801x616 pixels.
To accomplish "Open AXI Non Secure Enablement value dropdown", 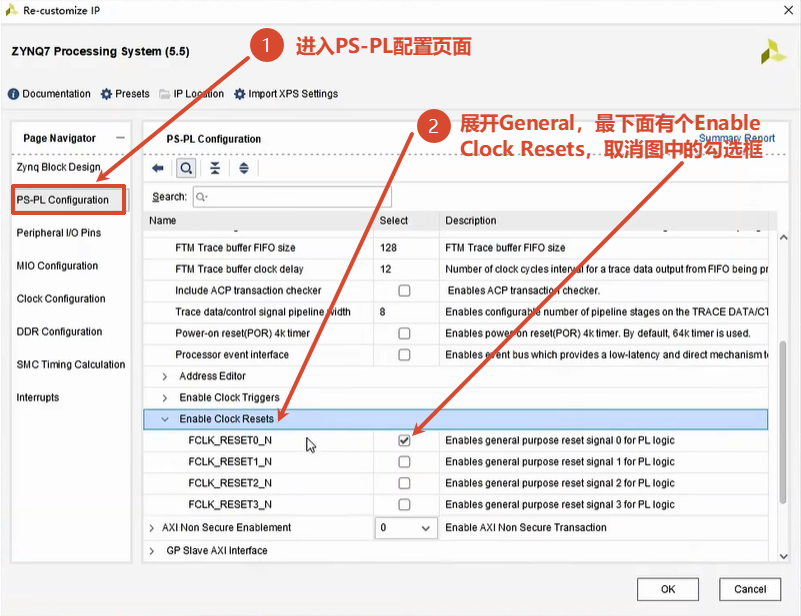I will [x=406, y=528].
